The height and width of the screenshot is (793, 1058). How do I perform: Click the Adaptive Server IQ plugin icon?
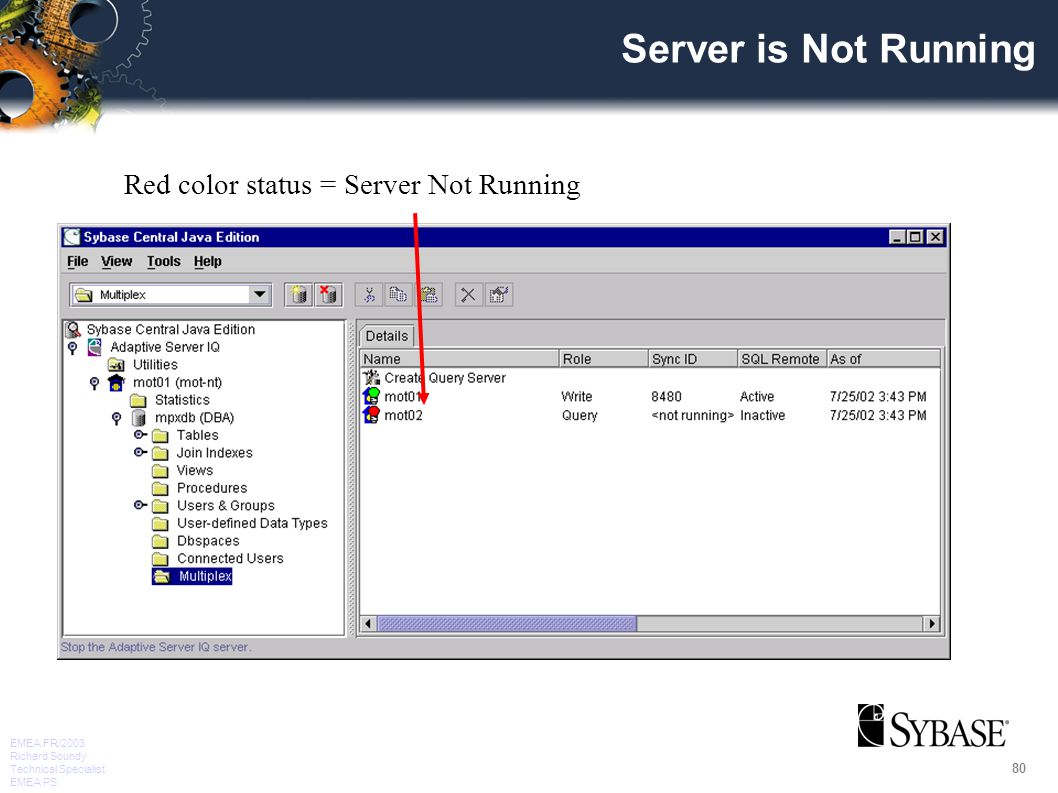(x=94, y=347)
